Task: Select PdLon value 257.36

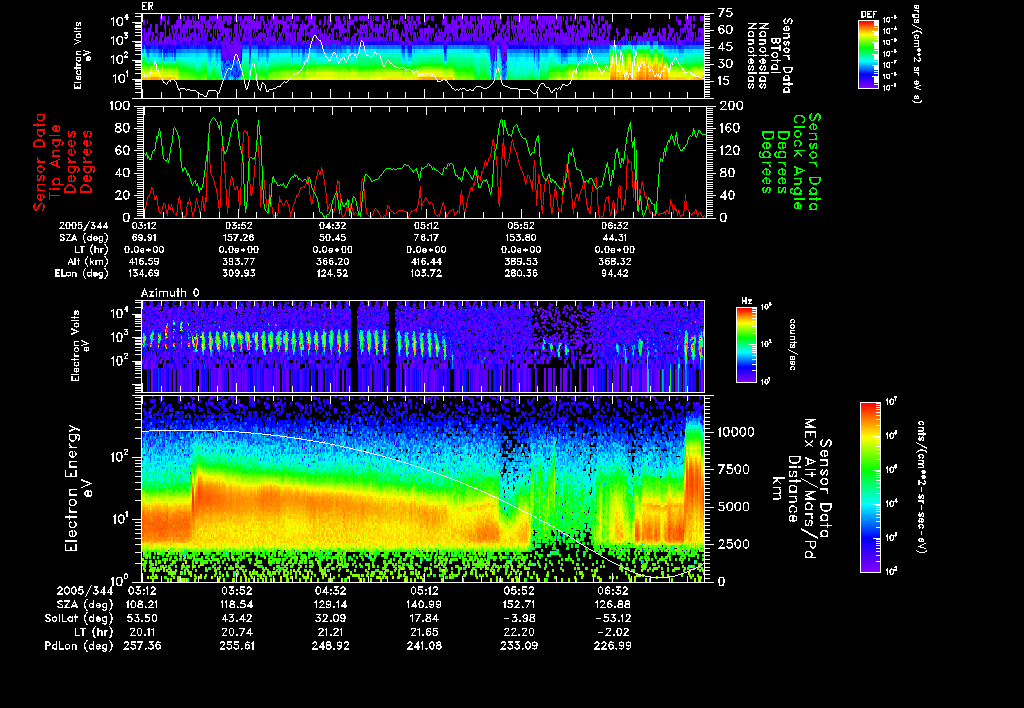Action: (142, 645)
